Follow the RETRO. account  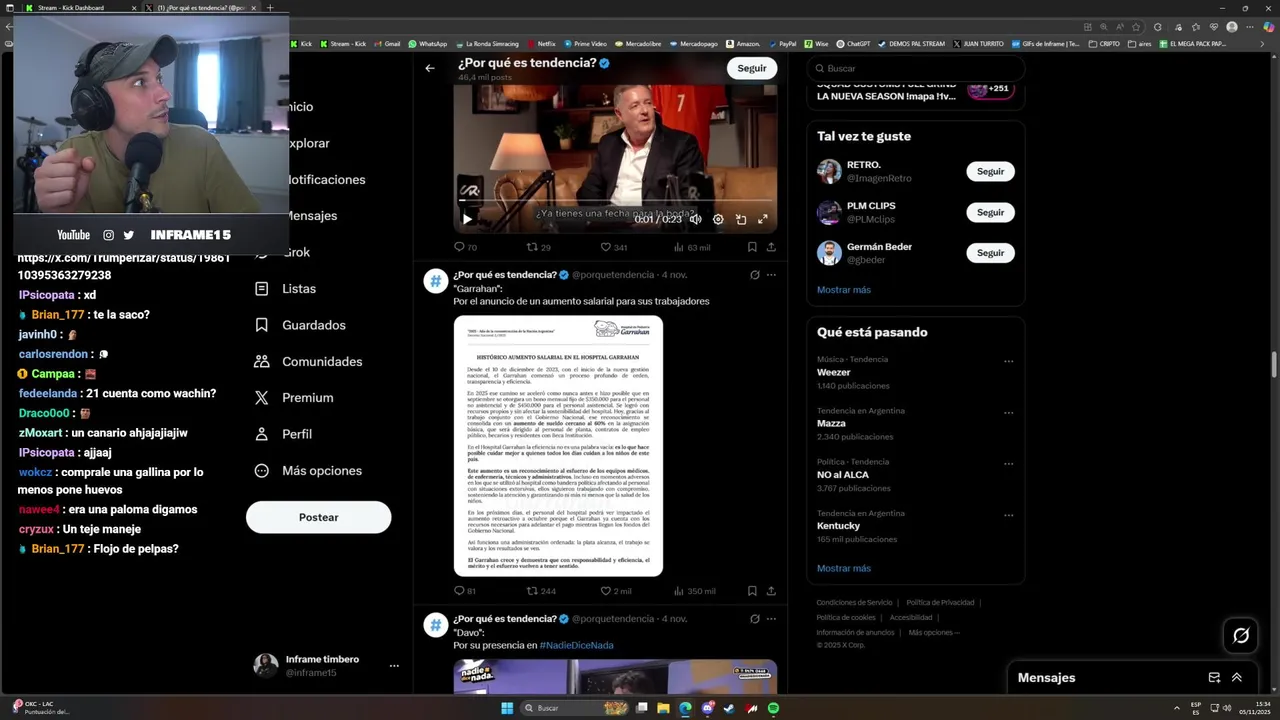coord(990,172)
